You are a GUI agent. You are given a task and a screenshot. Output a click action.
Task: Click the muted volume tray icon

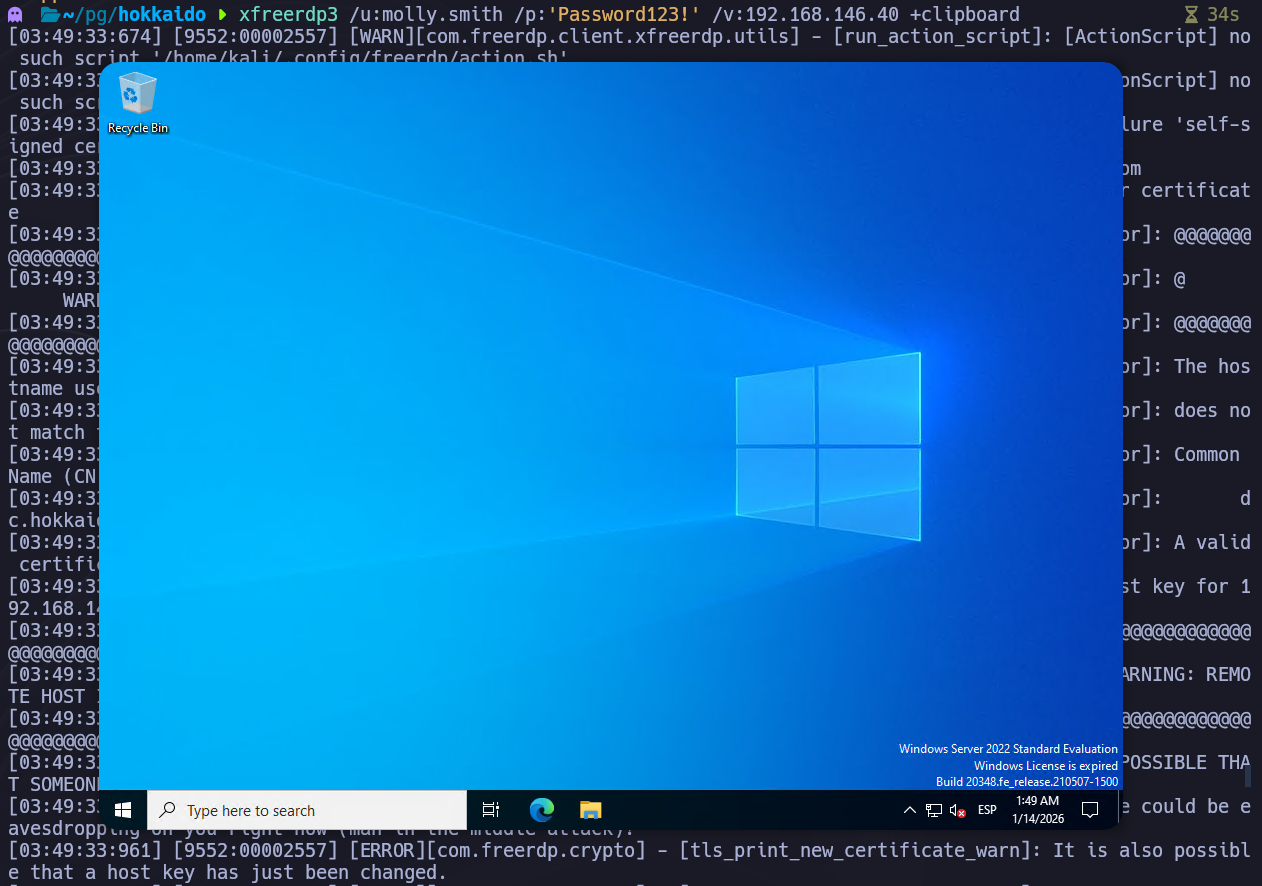(x=957, y=810)
